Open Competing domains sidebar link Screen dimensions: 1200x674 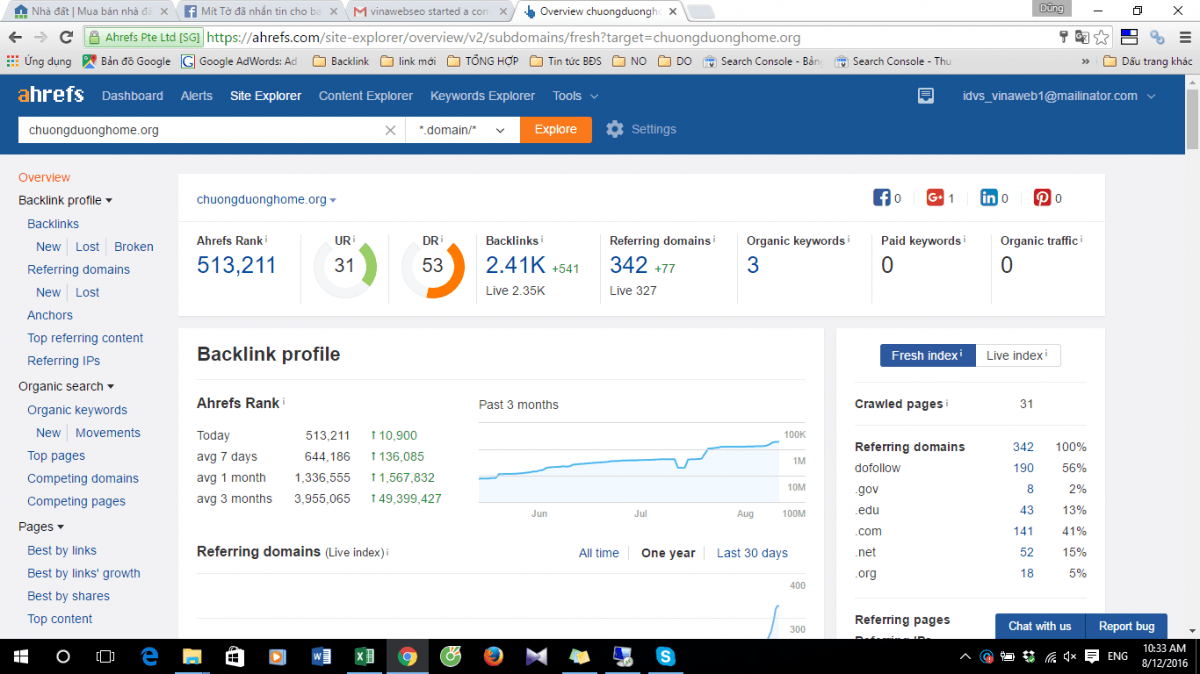point(83,478)
